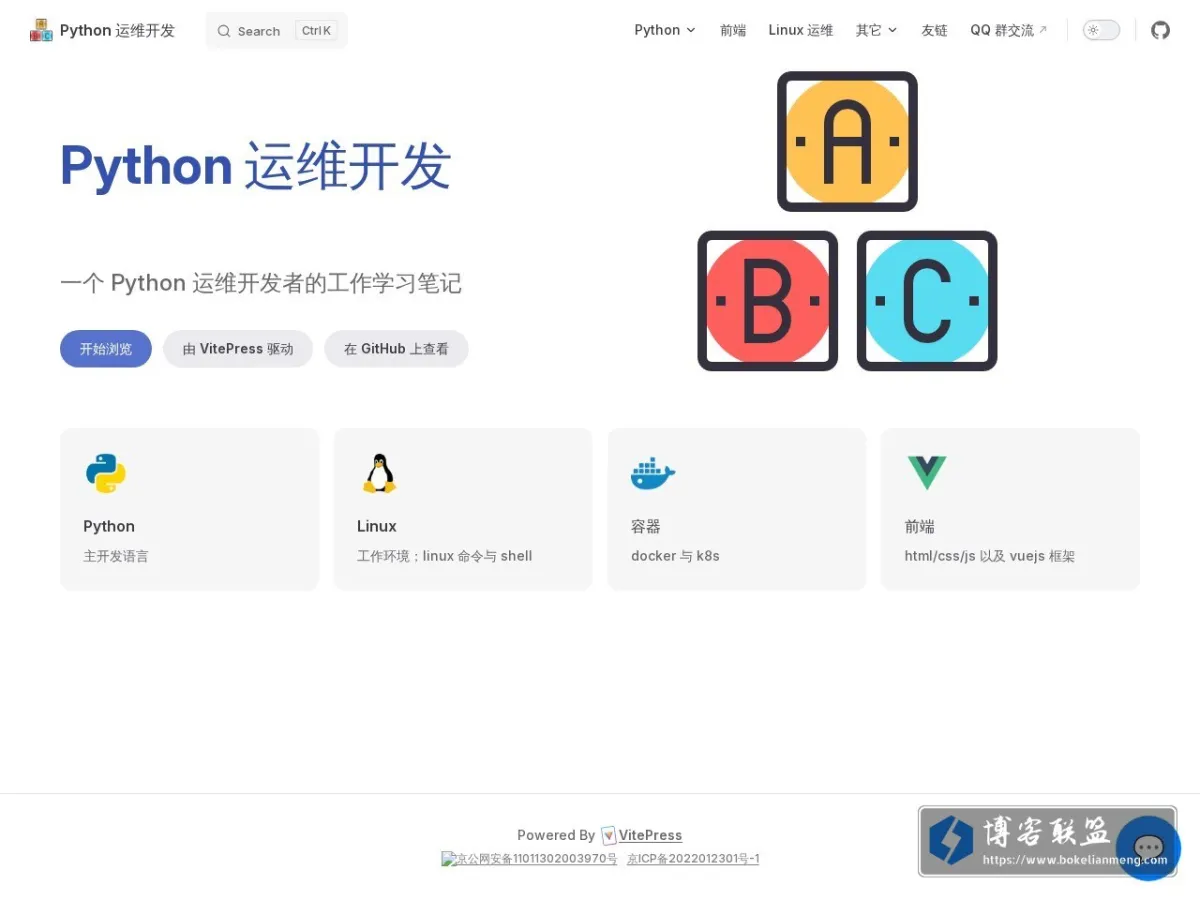Image resolution: width=1200 pixels, height=900 pixels.
Task: Click the '工作环境；linux 命令与 shell' text
Action: 445,556
